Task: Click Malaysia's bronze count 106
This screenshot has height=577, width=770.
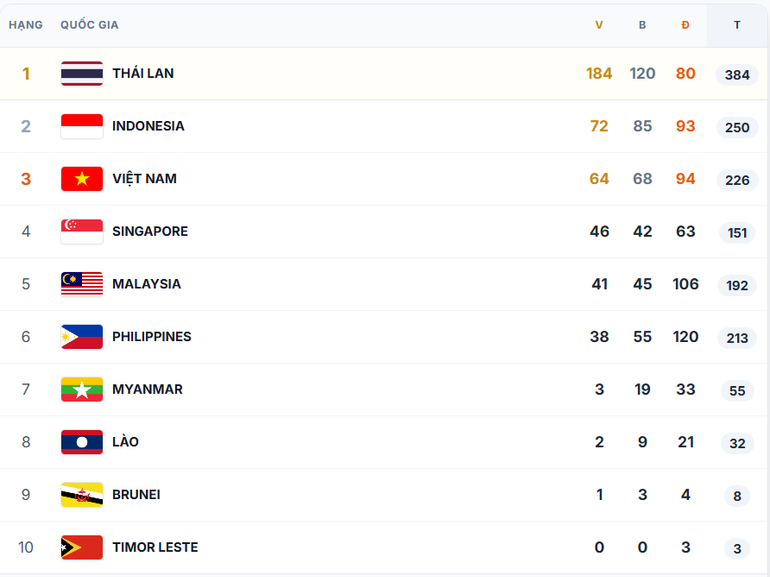Action: (685, 284)
